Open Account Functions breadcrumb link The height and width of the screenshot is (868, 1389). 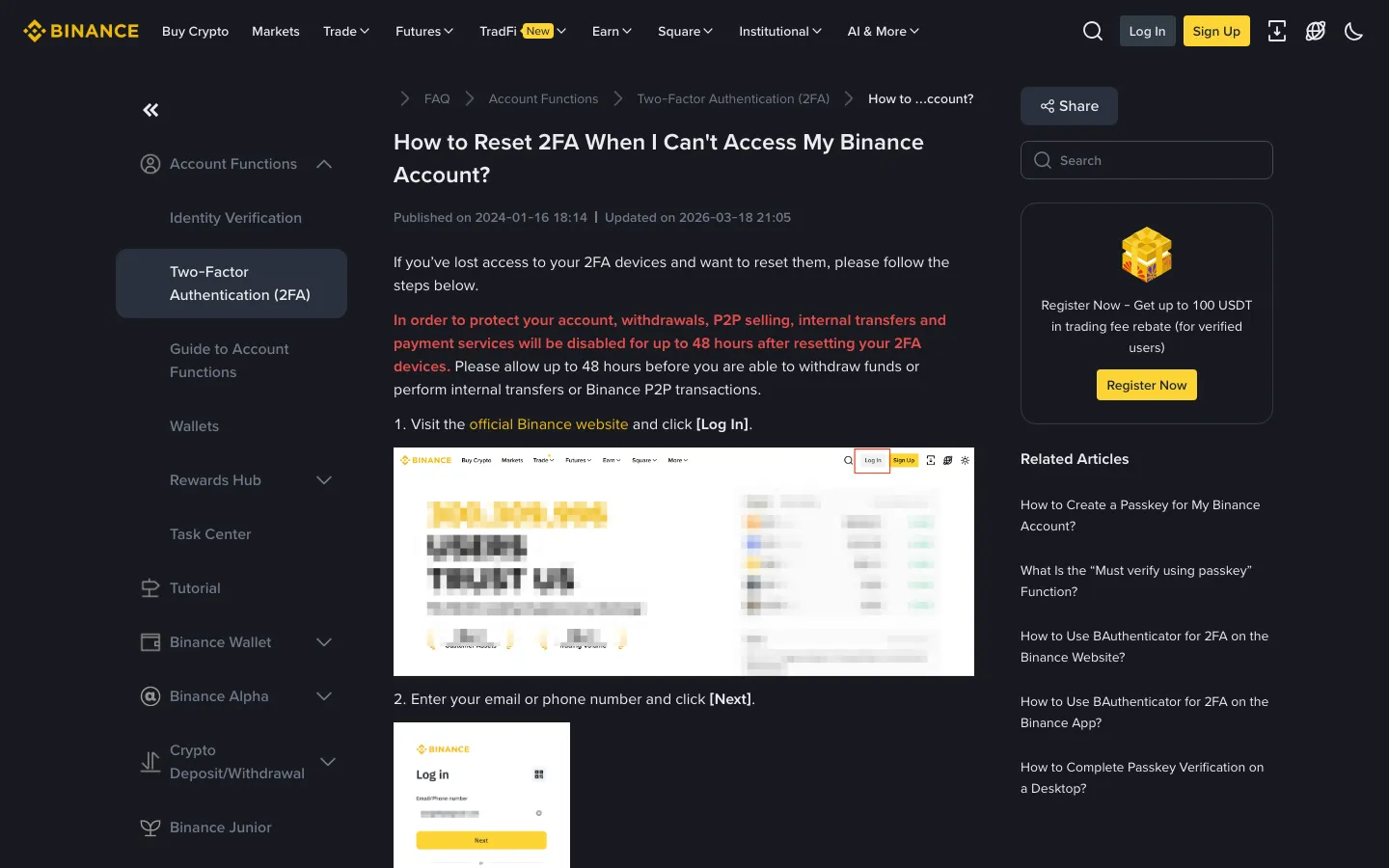coord(543,98)
